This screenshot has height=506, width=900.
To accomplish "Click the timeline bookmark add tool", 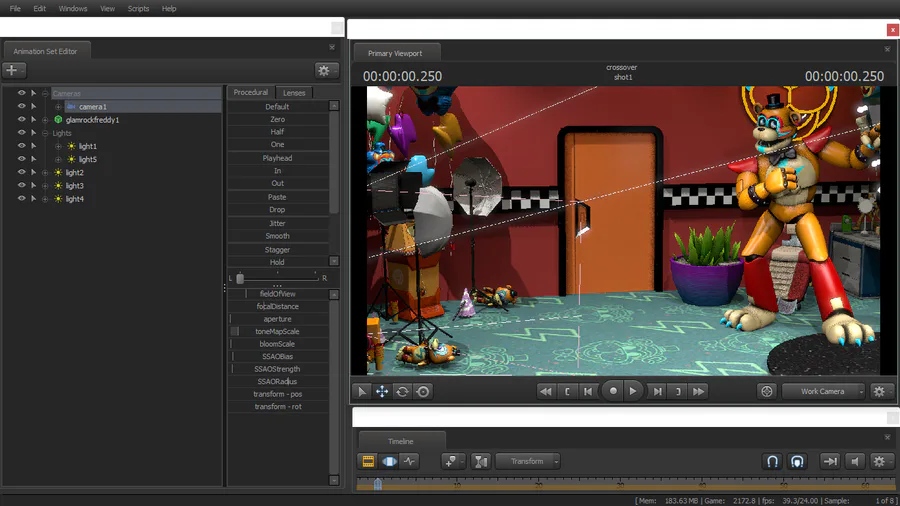I will tap(451, 461).
